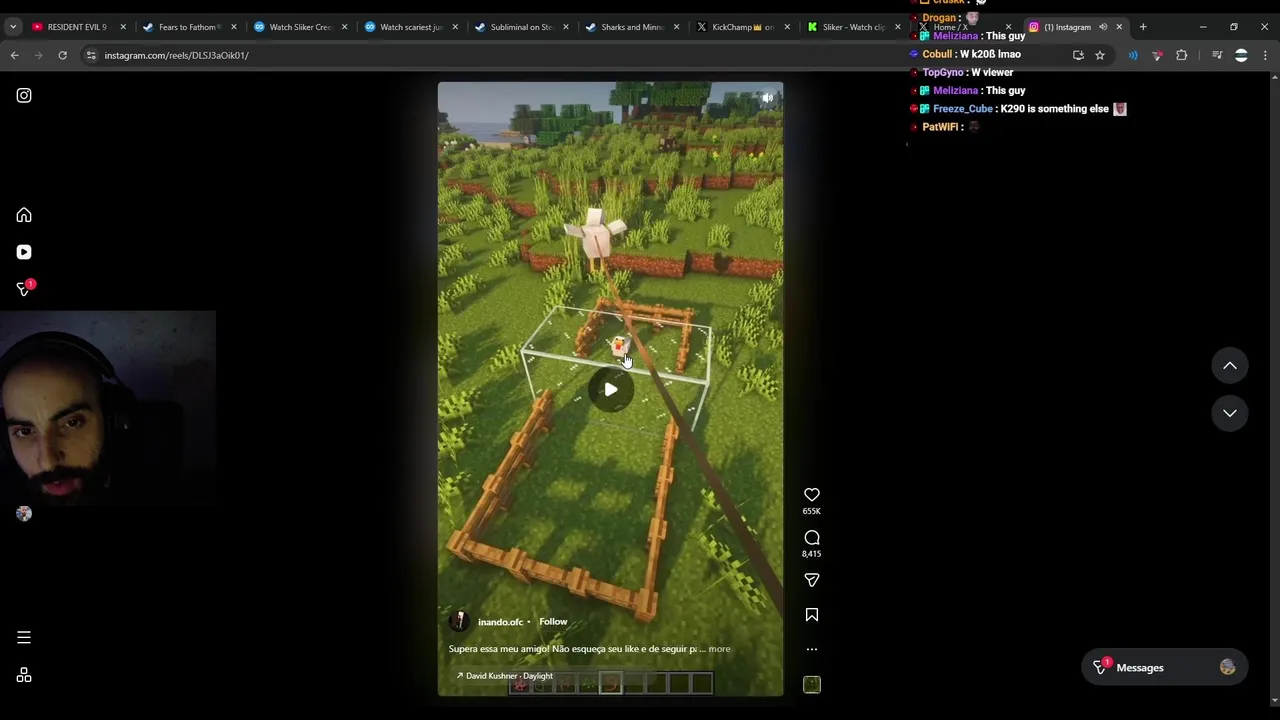Open a new browser tab

[1143, 27]
